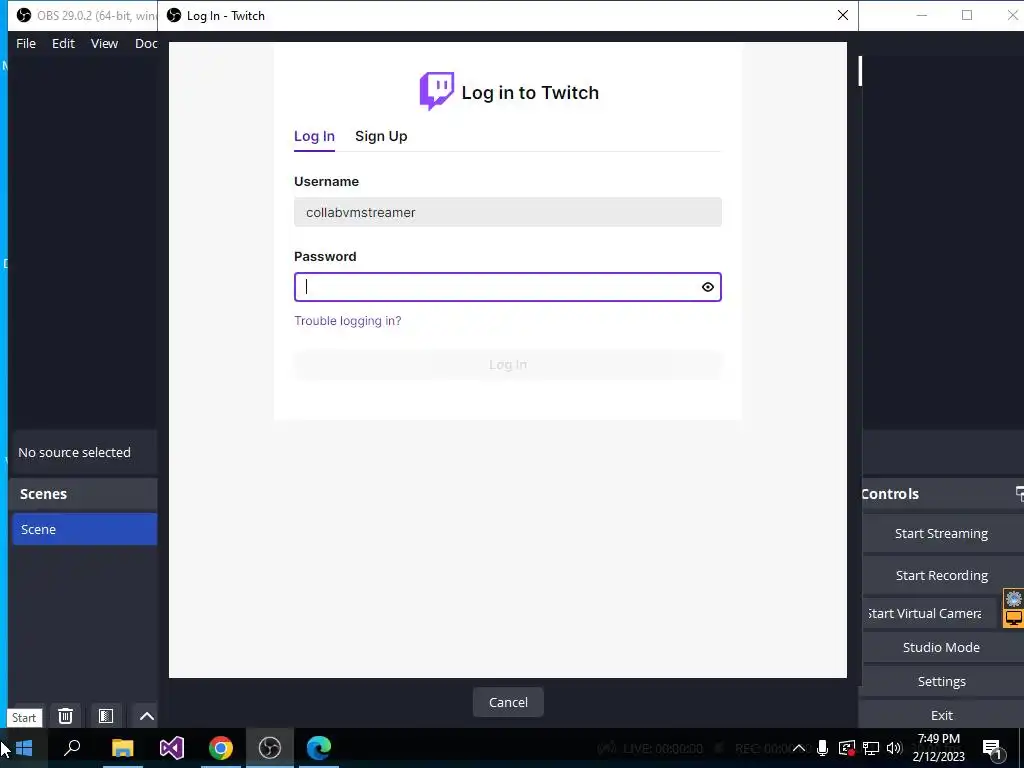Open the View menu in OBS

104,43
